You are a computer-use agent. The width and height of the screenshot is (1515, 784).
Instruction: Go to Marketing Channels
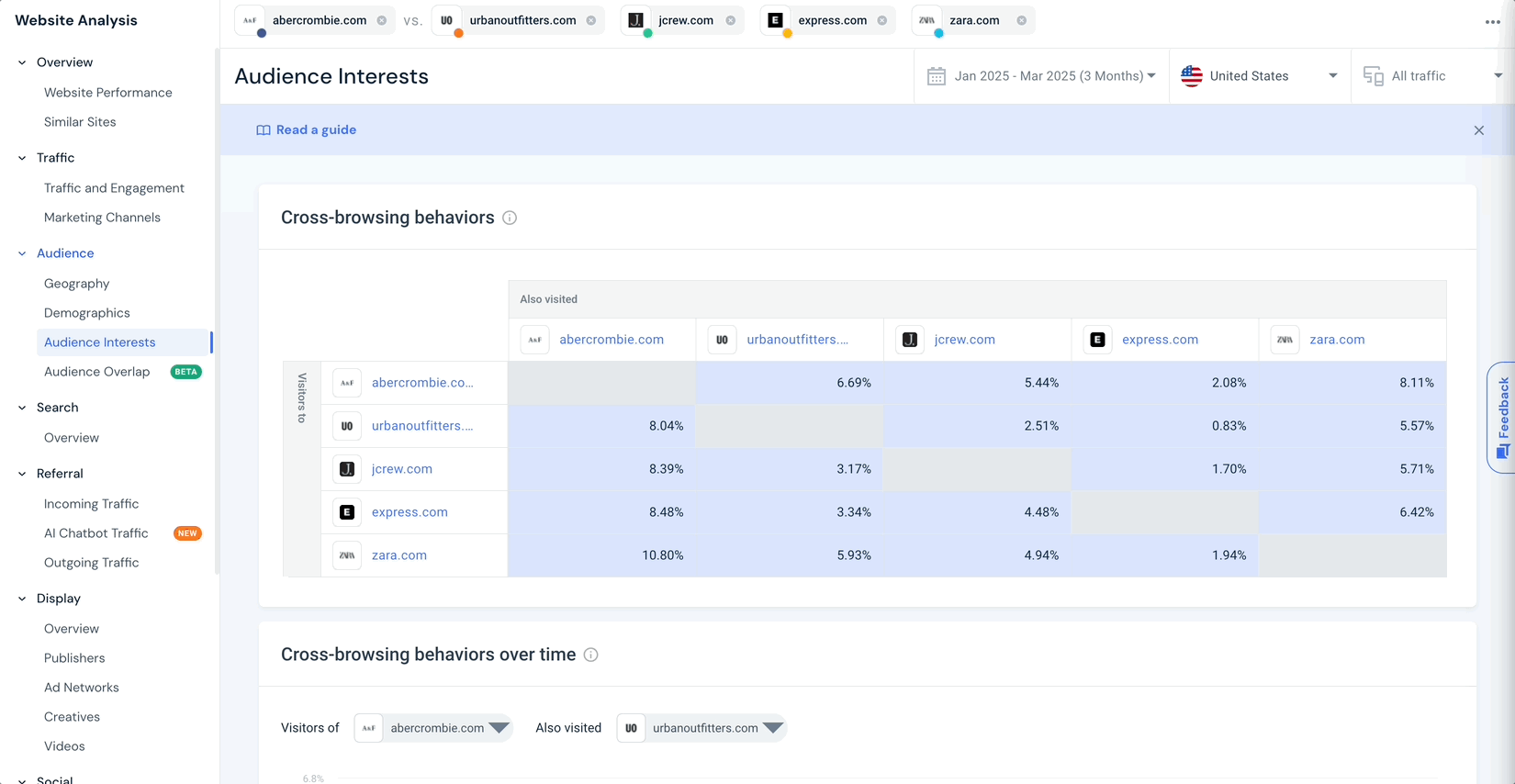102,218
